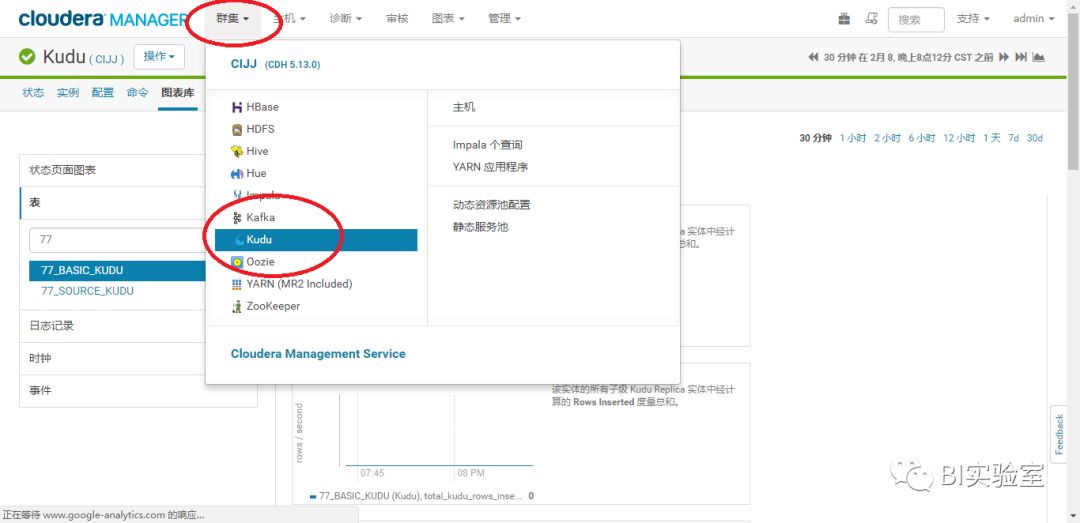Jump to current time icon

pos(1021,57)
